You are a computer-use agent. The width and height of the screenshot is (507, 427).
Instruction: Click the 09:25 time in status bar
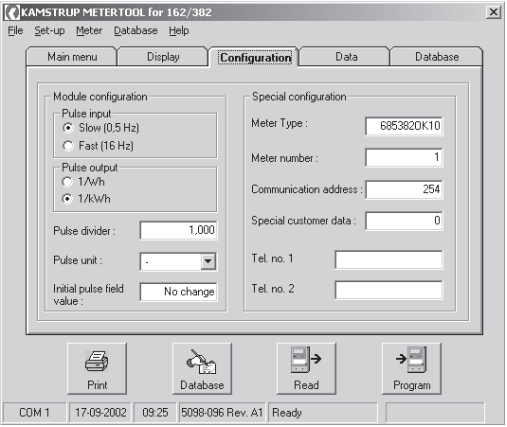tap(155, 413)
